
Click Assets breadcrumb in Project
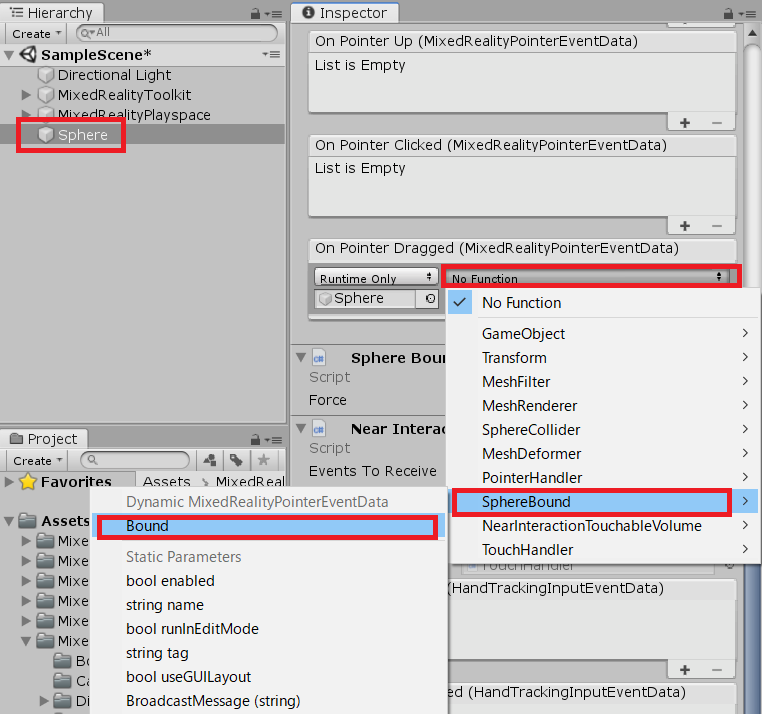(166, 481)
